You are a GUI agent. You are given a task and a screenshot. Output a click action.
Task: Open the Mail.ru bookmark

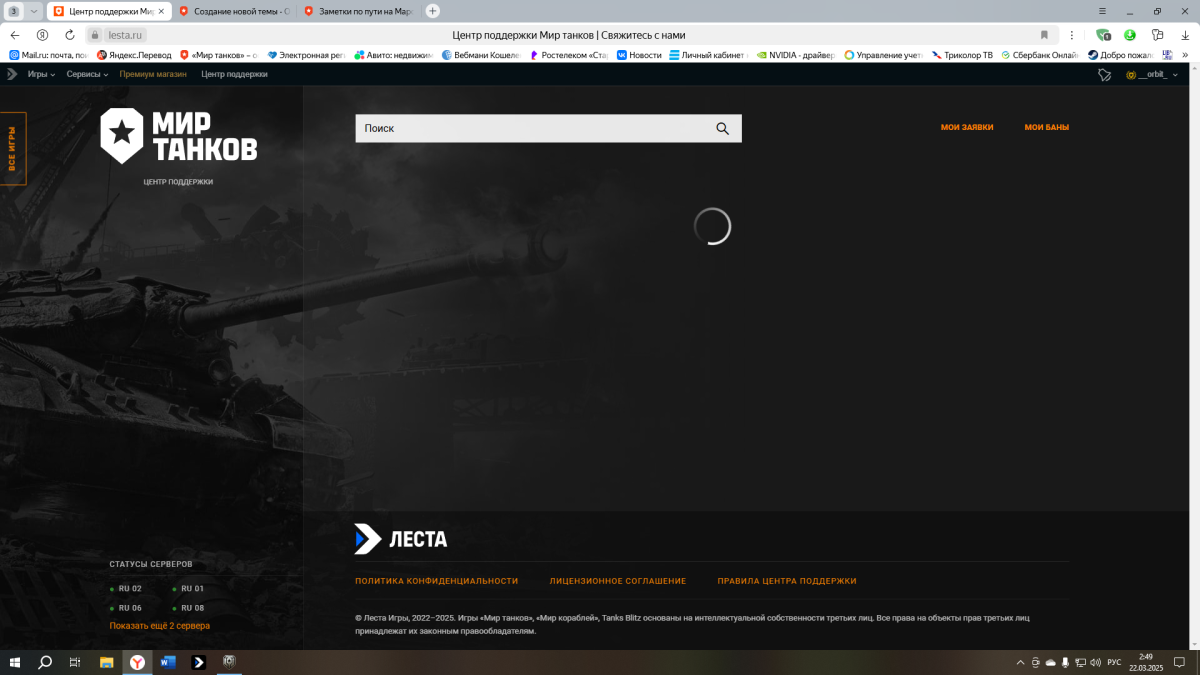[48, 55]
